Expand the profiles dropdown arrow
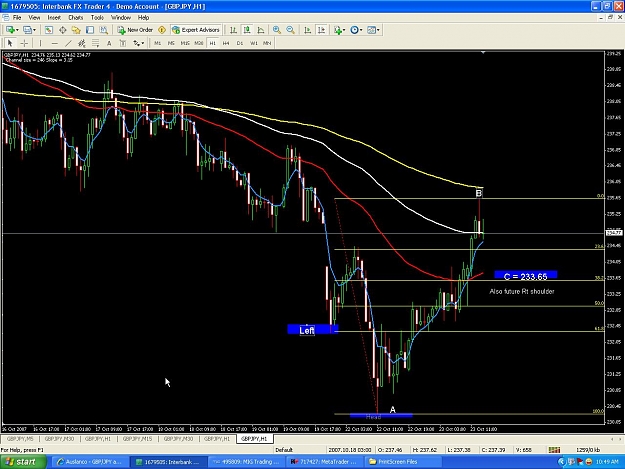The height and width of the screenshot is (469, 625). tap(35, 30)
